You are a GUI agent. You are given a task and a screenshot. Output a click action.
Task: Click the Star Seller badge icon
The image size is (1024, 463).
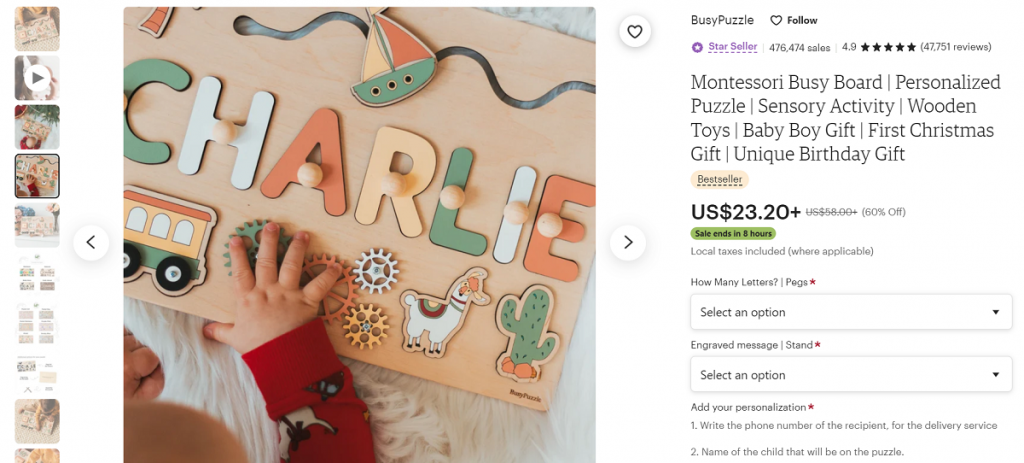click(697, 47)
